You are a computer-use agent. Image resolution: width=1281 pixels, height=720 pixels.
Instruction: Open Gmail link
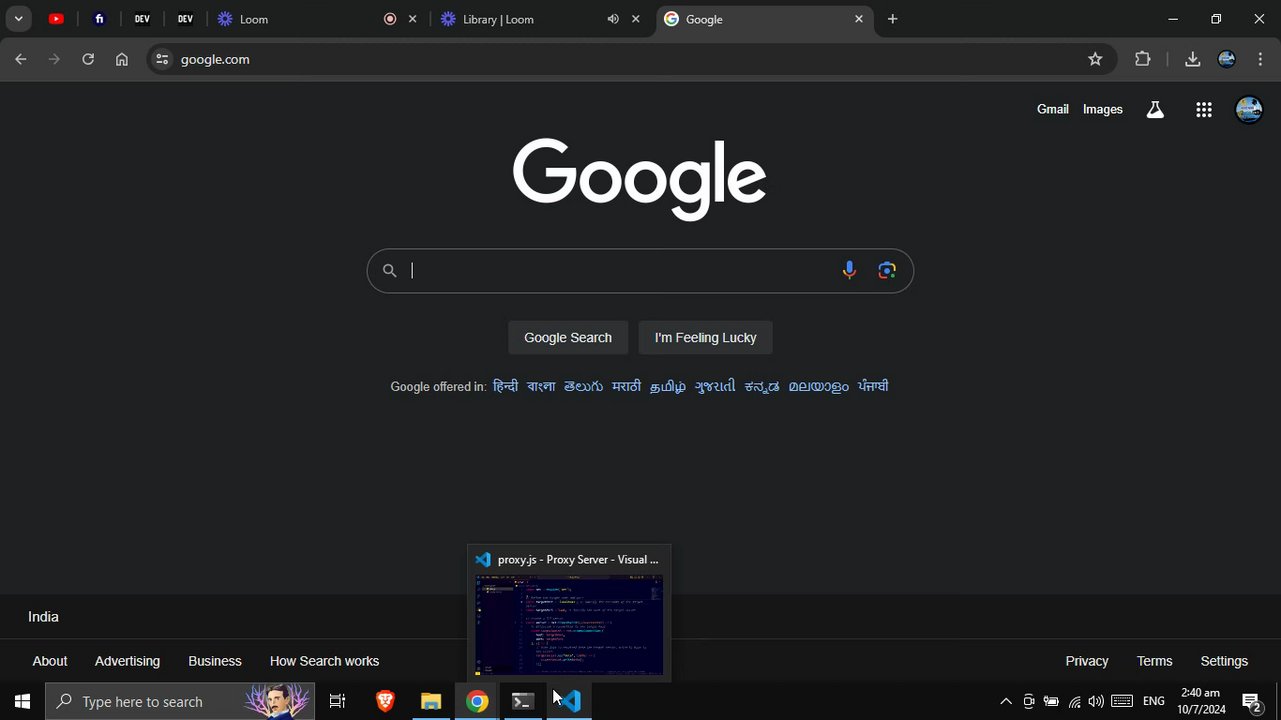click(1053, 109)
